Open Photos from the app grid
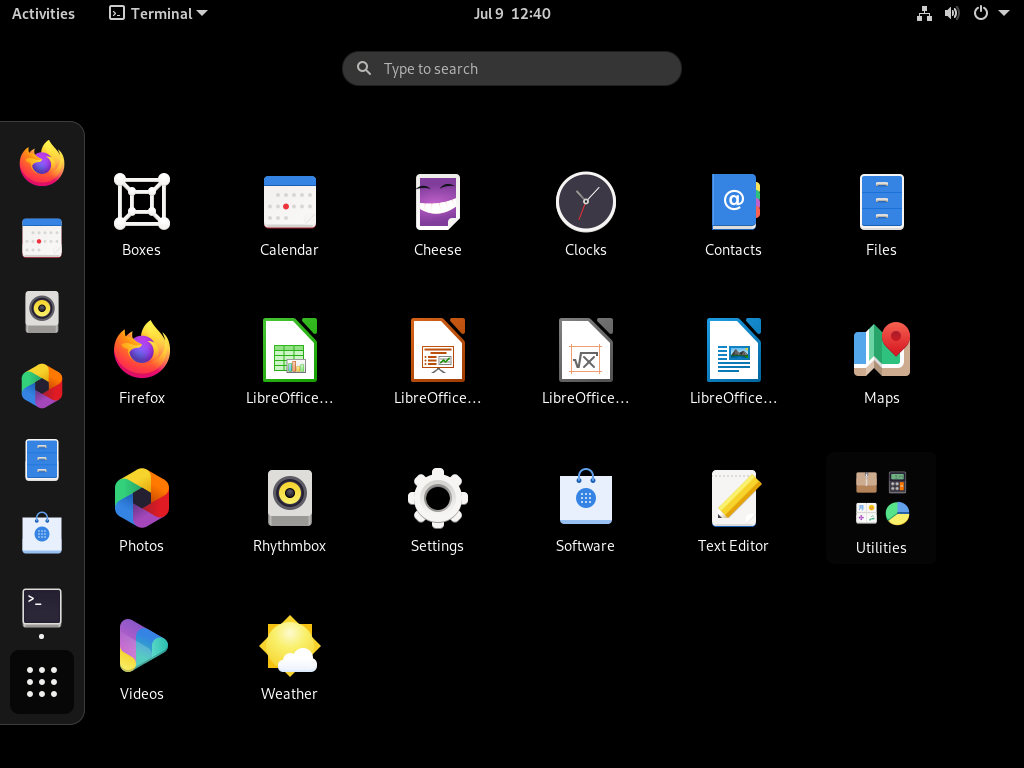This screenshot has height=768, width=1024. [x=142, y=498]
